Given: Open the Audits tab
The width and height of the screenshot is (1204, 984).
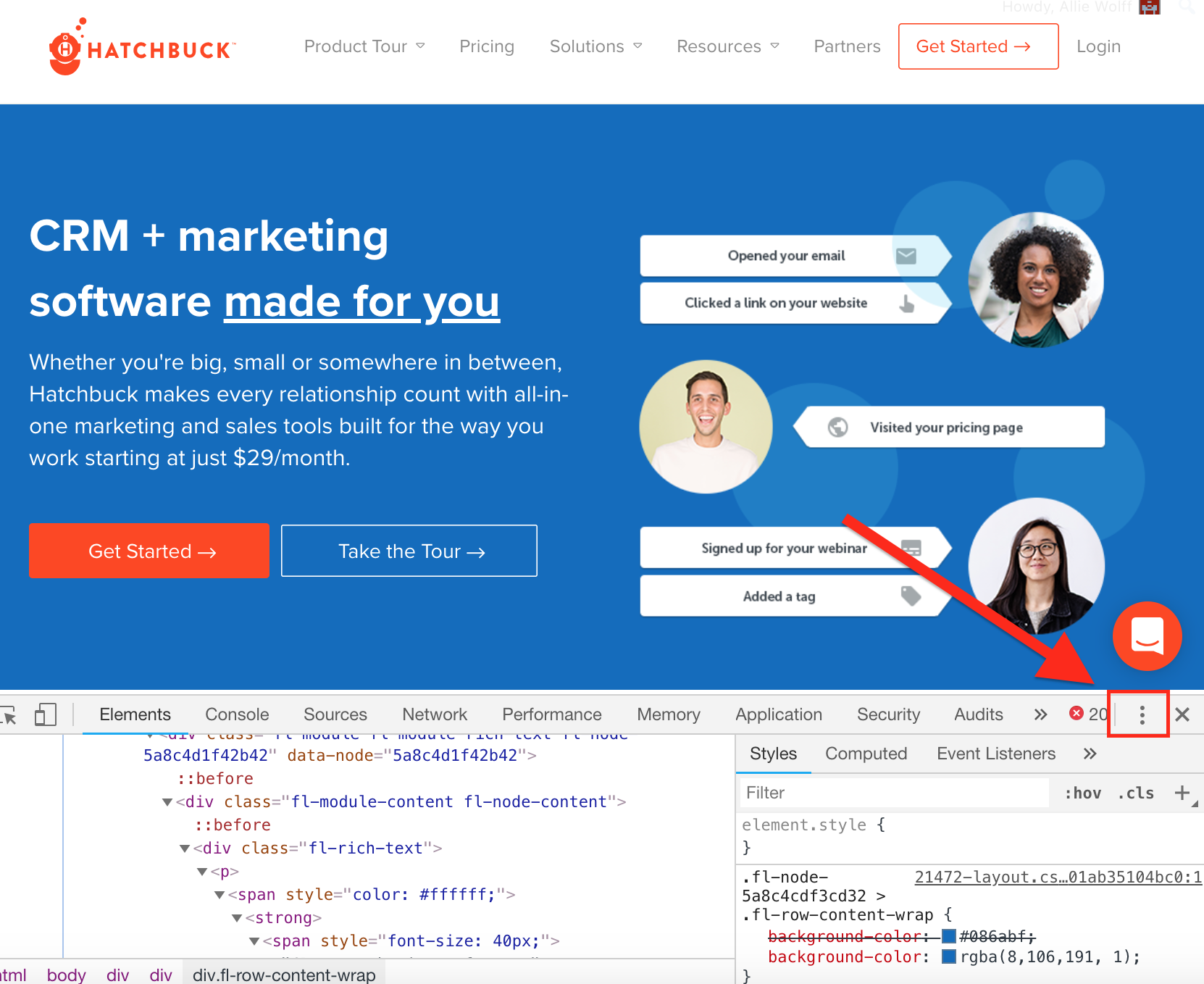Looking at the screenshot, I should (979, 714).
